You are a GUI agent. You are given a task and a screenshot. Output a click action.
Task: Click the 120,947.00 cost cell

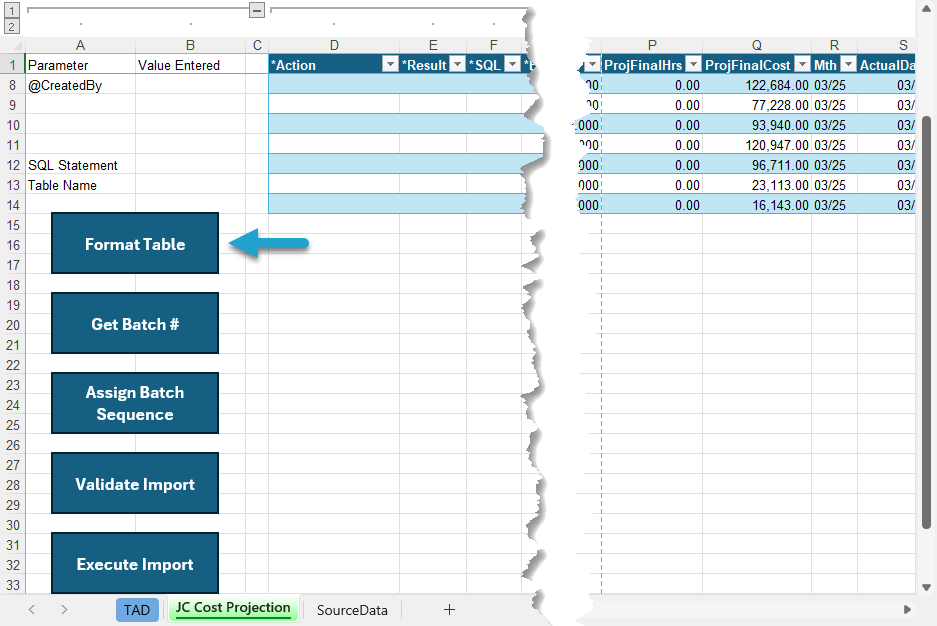[x=757, y=145]
